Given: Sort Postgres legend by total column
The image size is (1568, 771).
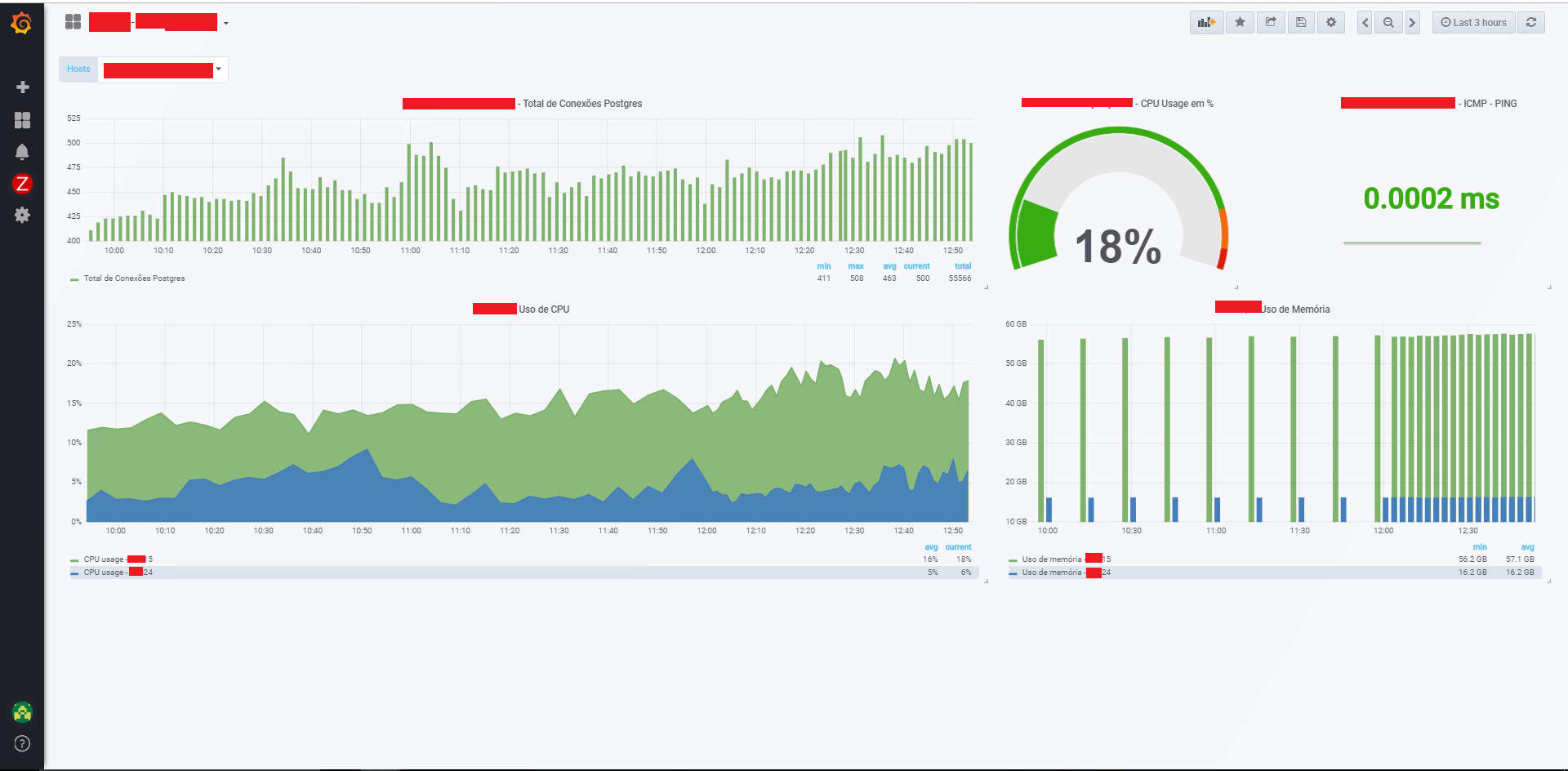Looking at the screenshot, I should click(963, 266).
